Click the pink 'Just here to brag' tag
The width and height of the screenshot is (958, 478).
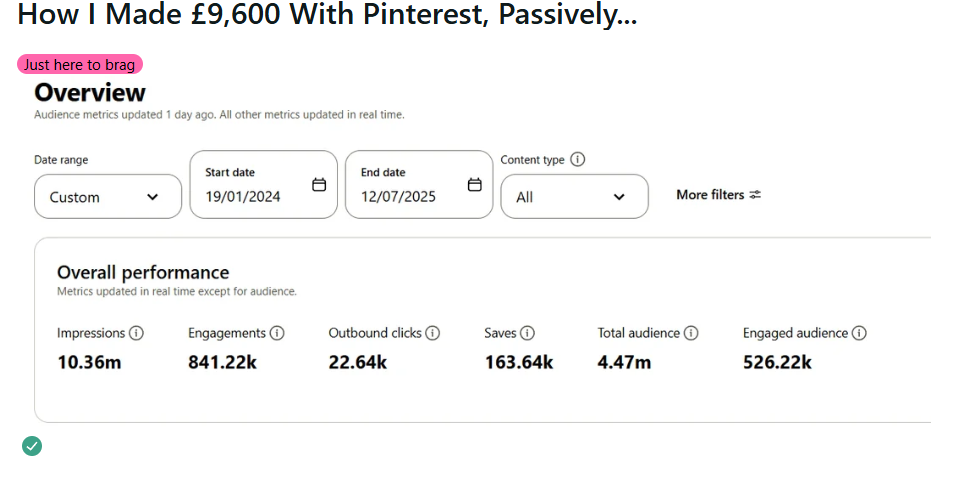tap(80, 65)
